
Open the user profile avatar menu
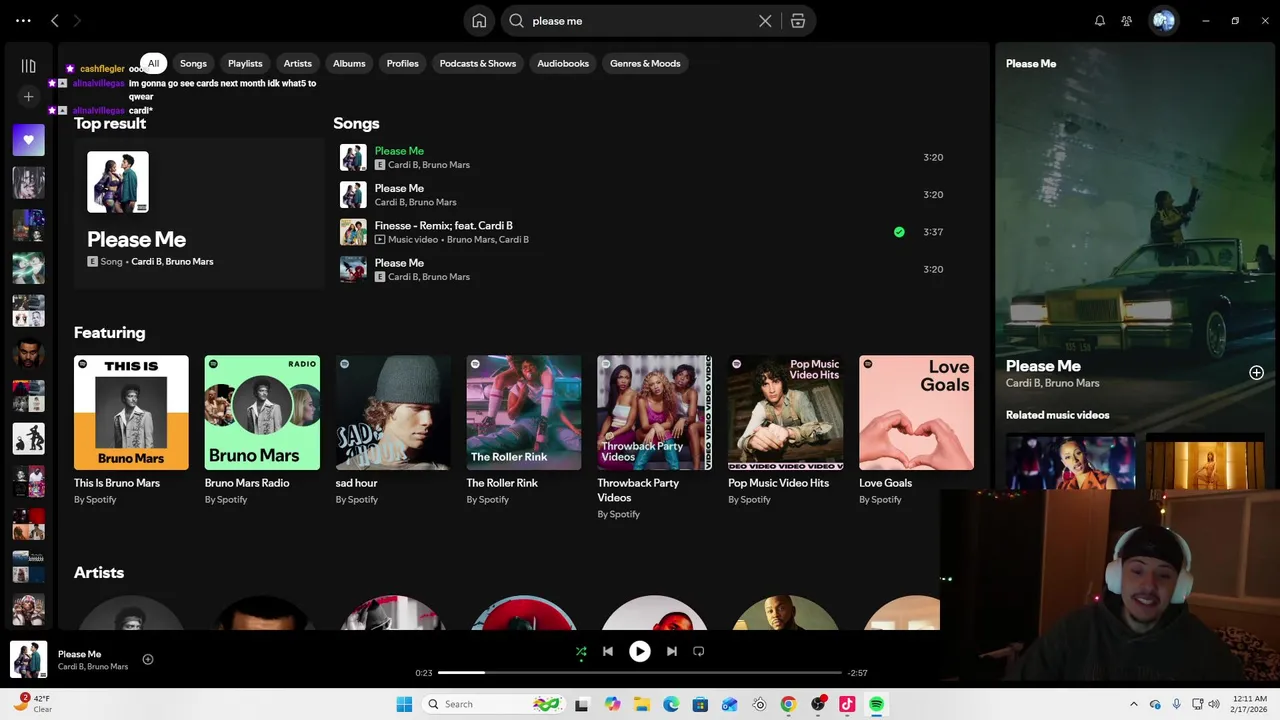[x=1163, y=20]
